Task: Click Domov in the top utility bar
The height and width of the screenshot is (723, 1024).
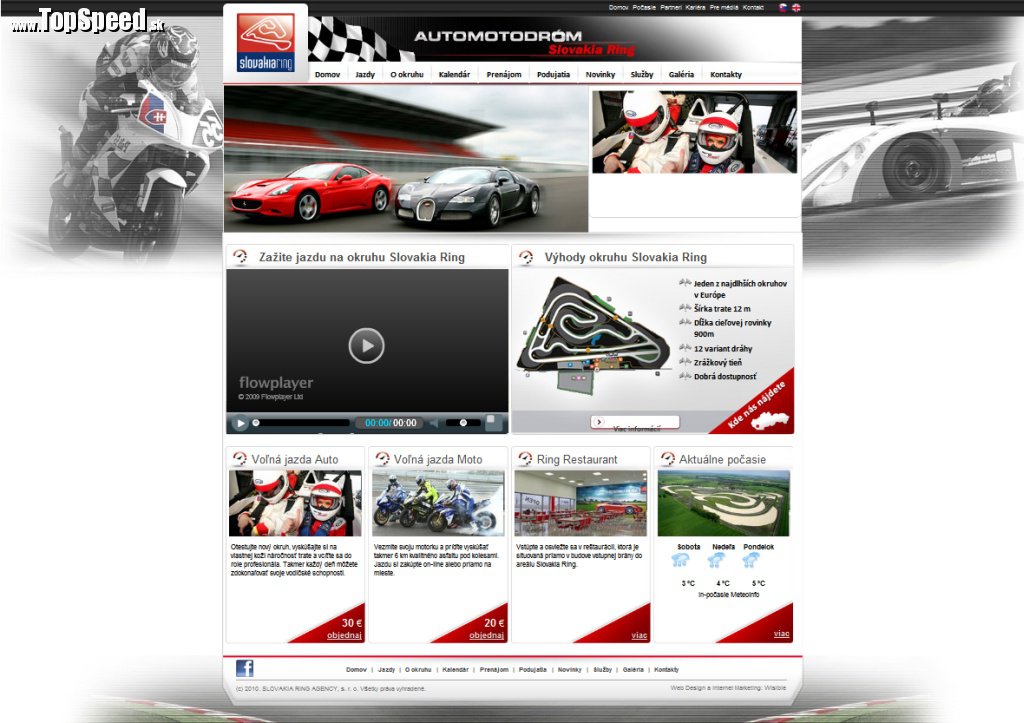Action: 618,8
